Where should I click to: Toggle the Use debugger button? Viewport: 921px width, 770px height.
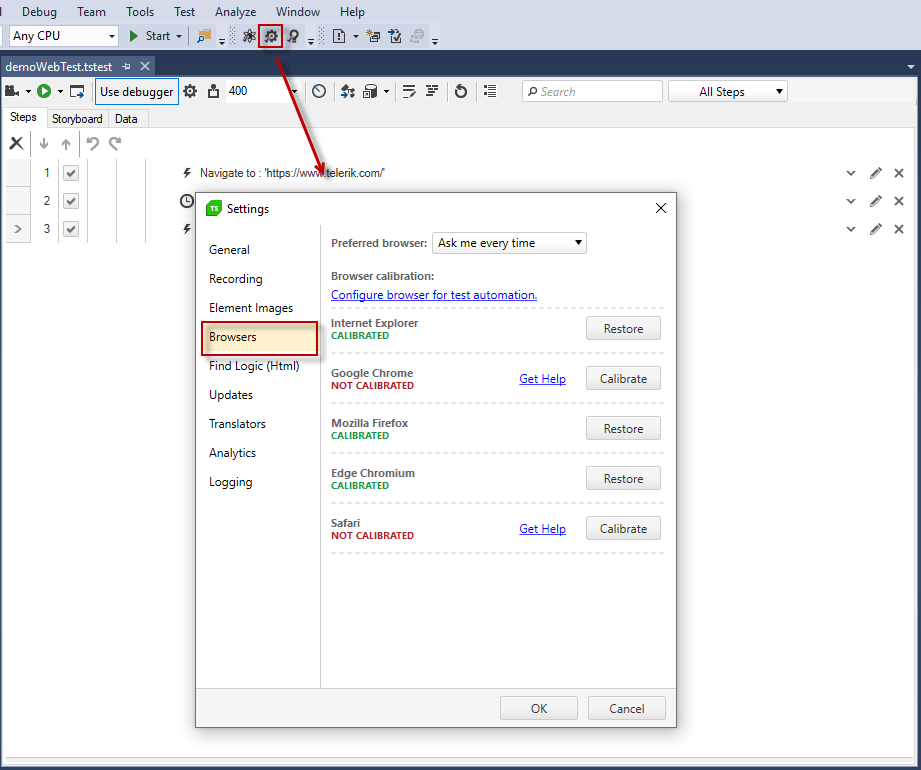(x=137, y=92)
